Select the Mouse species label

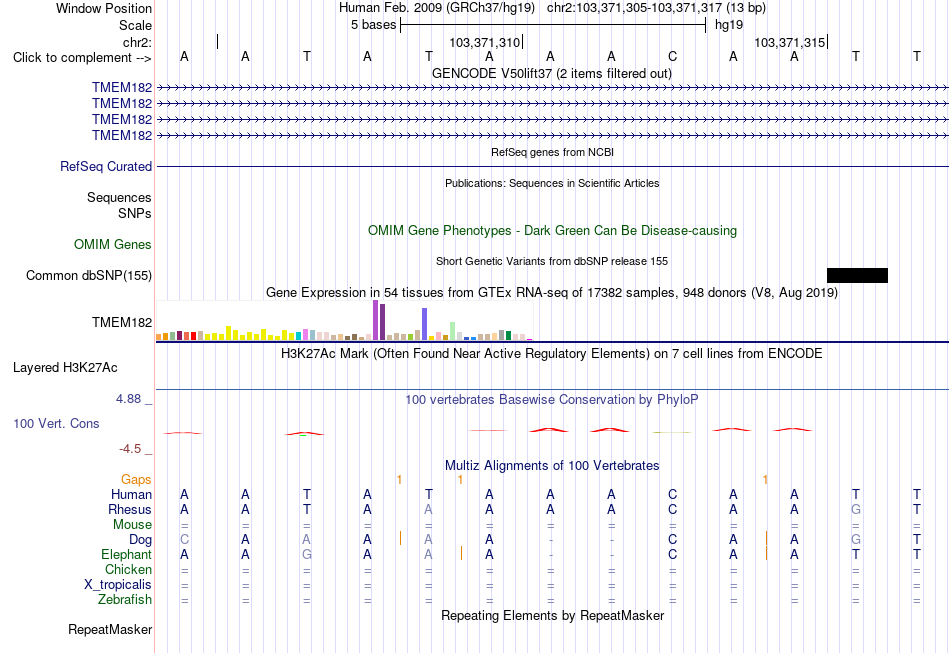tap(132, 525)
